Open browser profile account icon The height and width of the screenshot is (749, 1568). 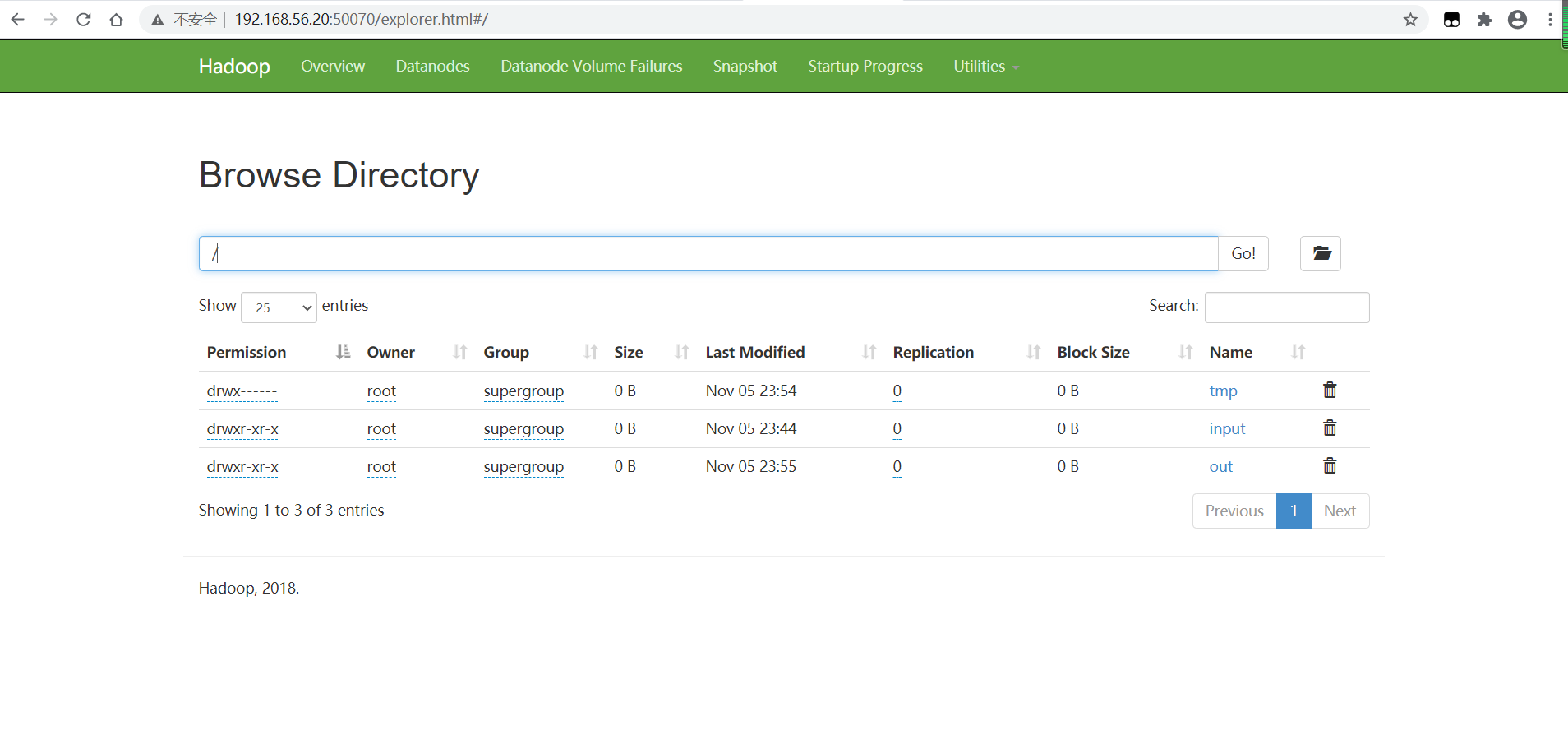[1517, 19]
